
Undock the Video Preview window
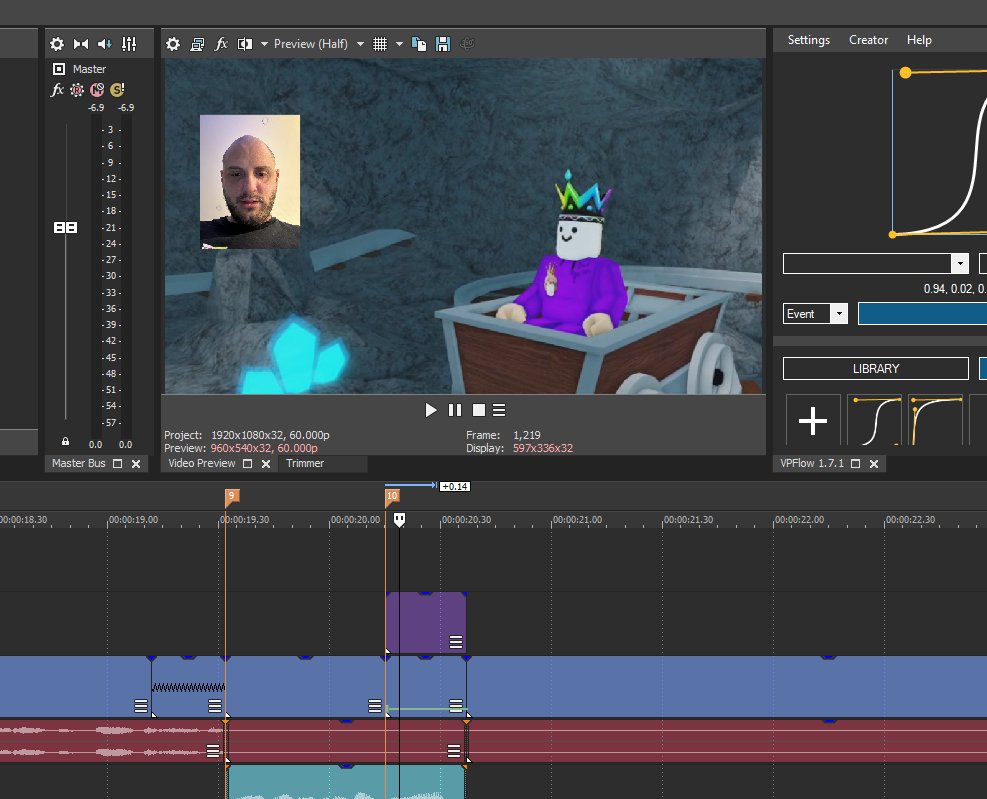247,463
